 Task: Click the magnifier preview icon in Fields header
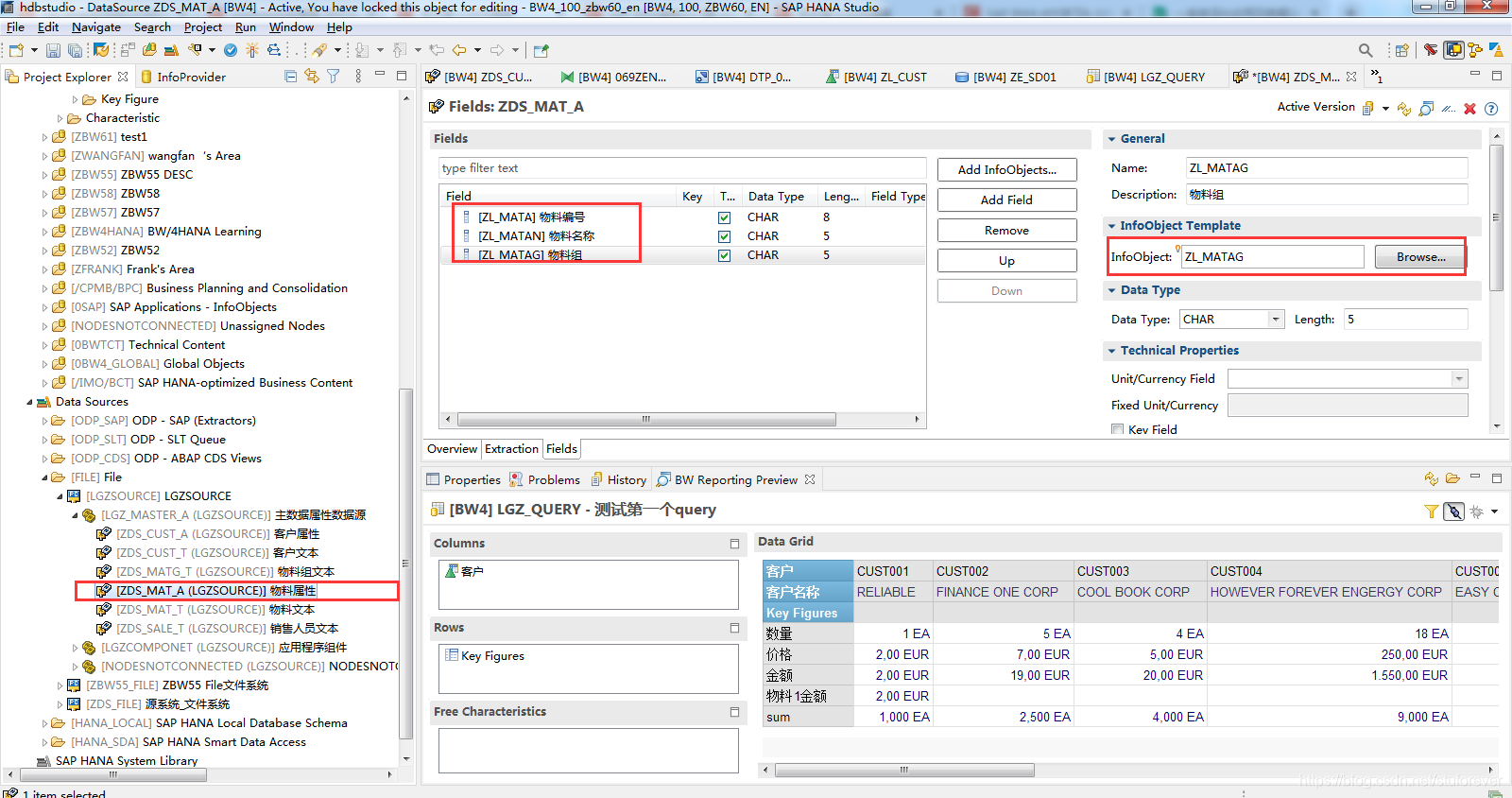click(x=1426, y=109)
